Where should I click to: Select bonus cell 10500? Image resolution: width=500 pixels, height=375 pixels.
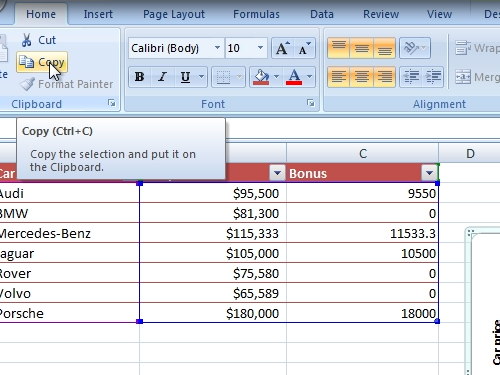(362, 253)
